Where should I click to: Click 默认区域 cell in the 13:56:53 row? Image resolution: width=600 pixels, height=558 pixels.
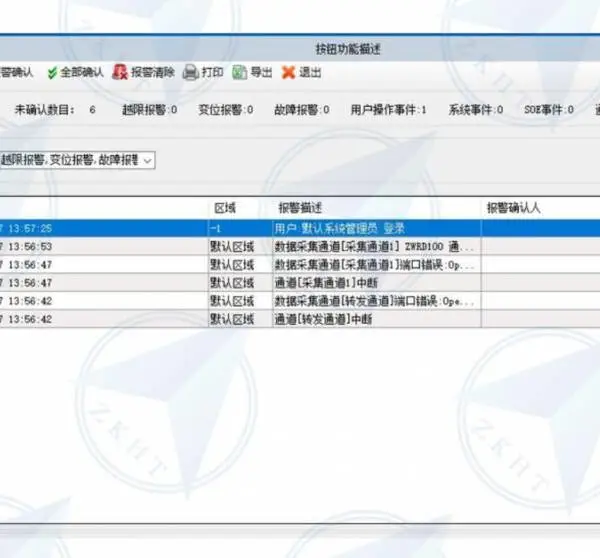coord(240,246)
